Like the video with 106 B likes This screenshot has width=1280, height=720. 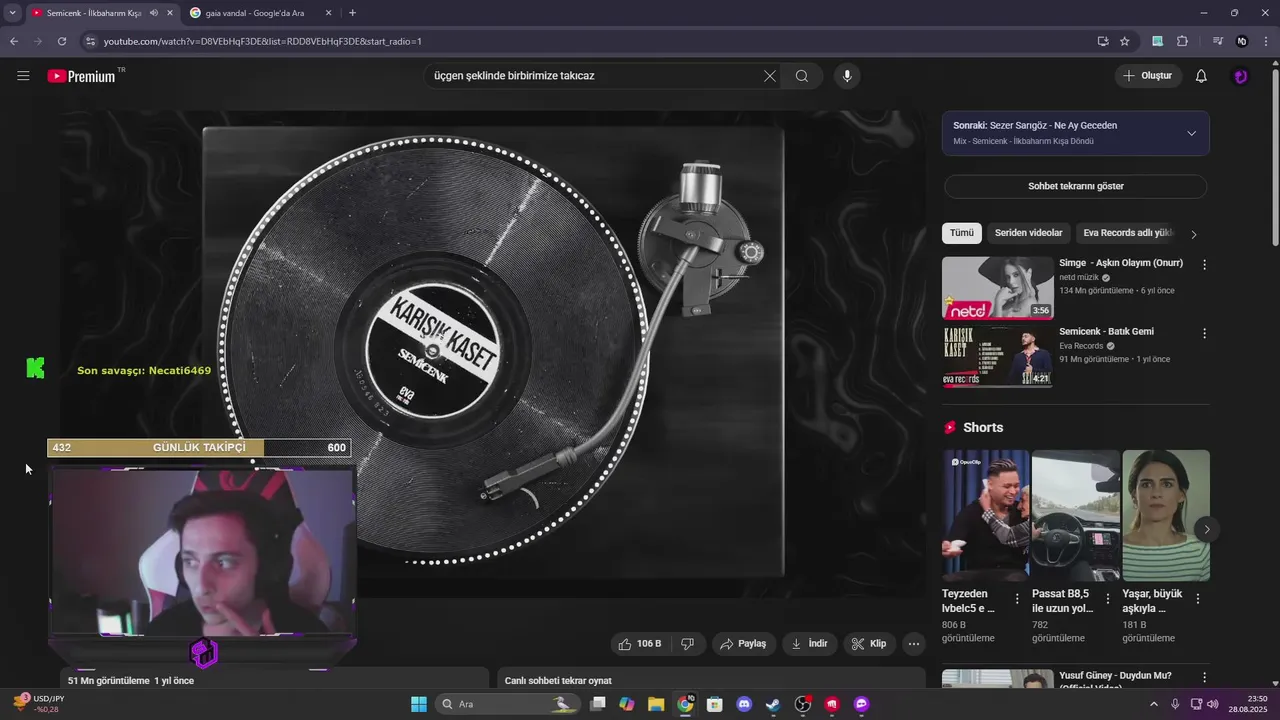640,644
